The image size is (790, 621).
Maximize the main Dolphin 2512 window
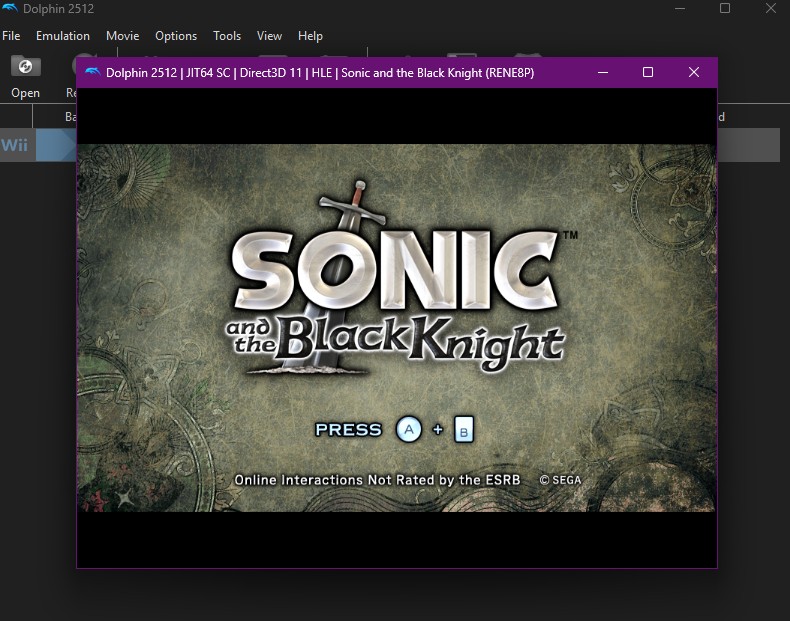[x=725, y=9]
